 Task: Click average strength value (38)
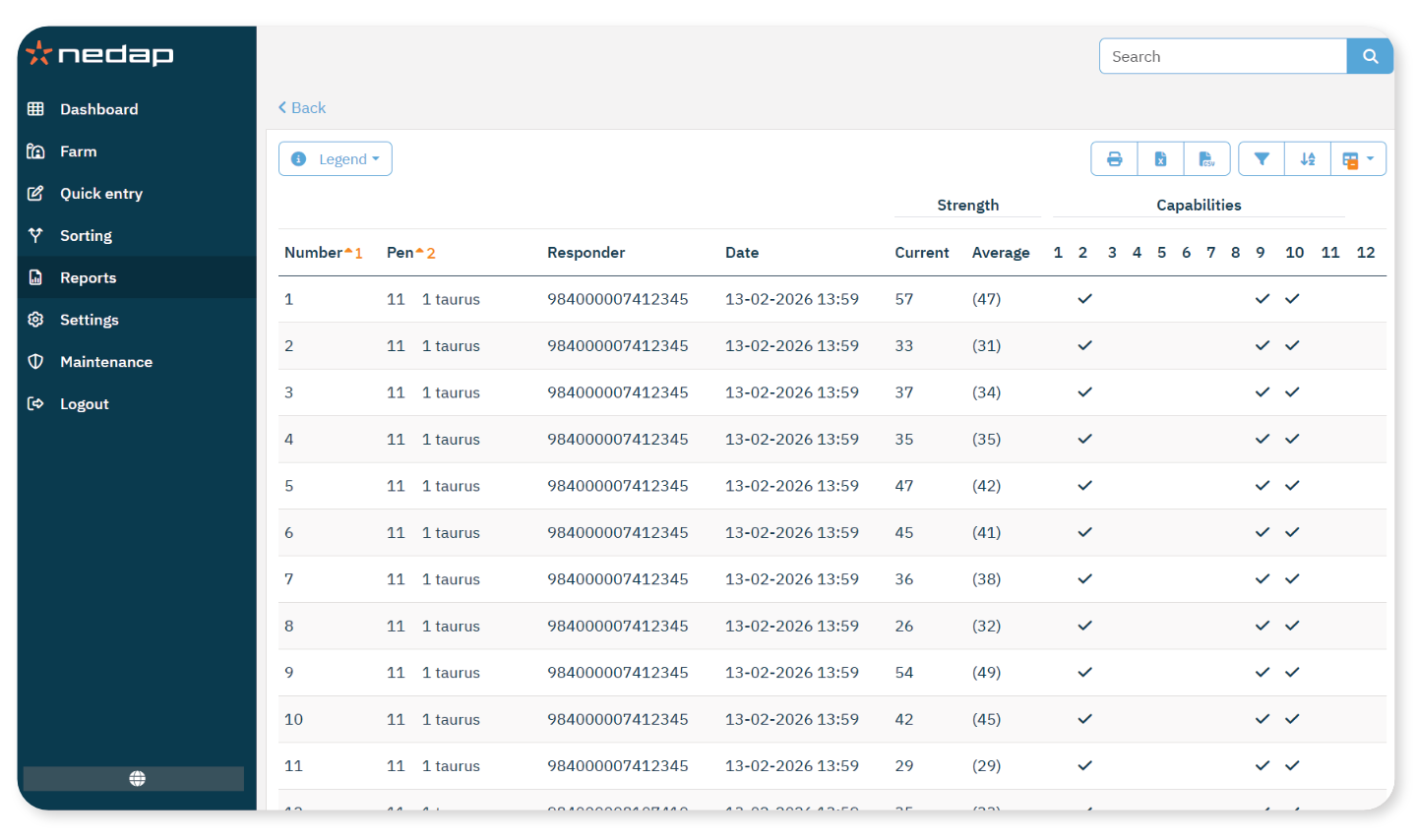(x=987, y=579)
